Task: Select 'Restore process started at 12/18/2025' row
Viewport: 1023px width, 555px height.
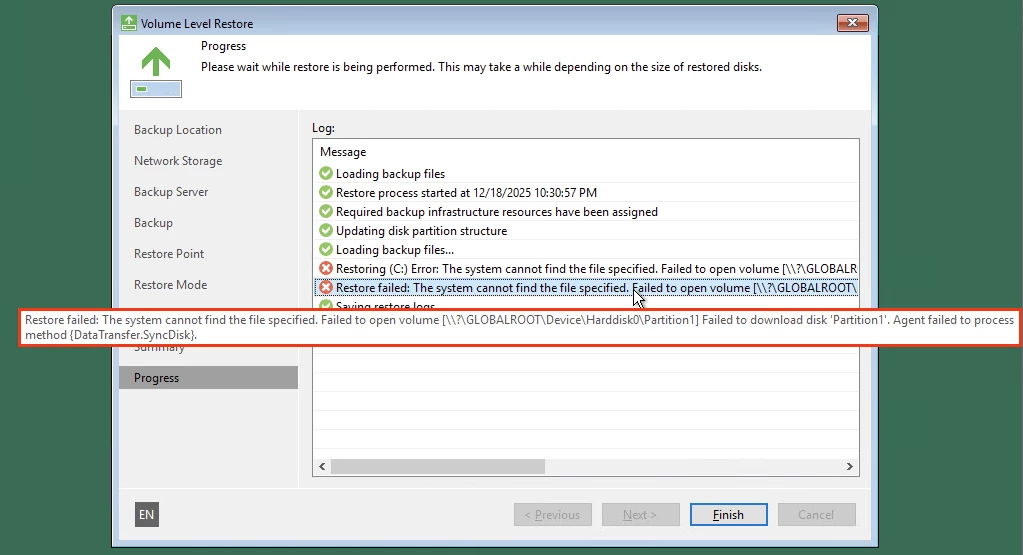Action: pyautogui.click(x=586, y=192)
